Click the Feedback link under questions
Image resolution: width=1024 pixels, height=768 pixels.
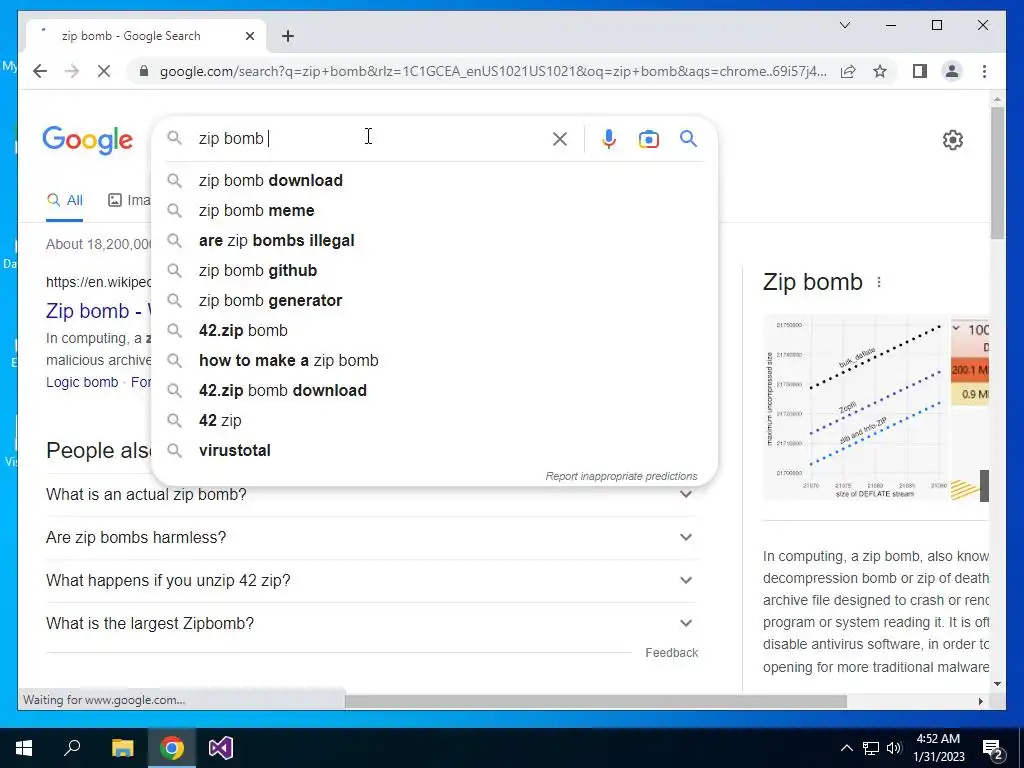click(x=671, y=653)
